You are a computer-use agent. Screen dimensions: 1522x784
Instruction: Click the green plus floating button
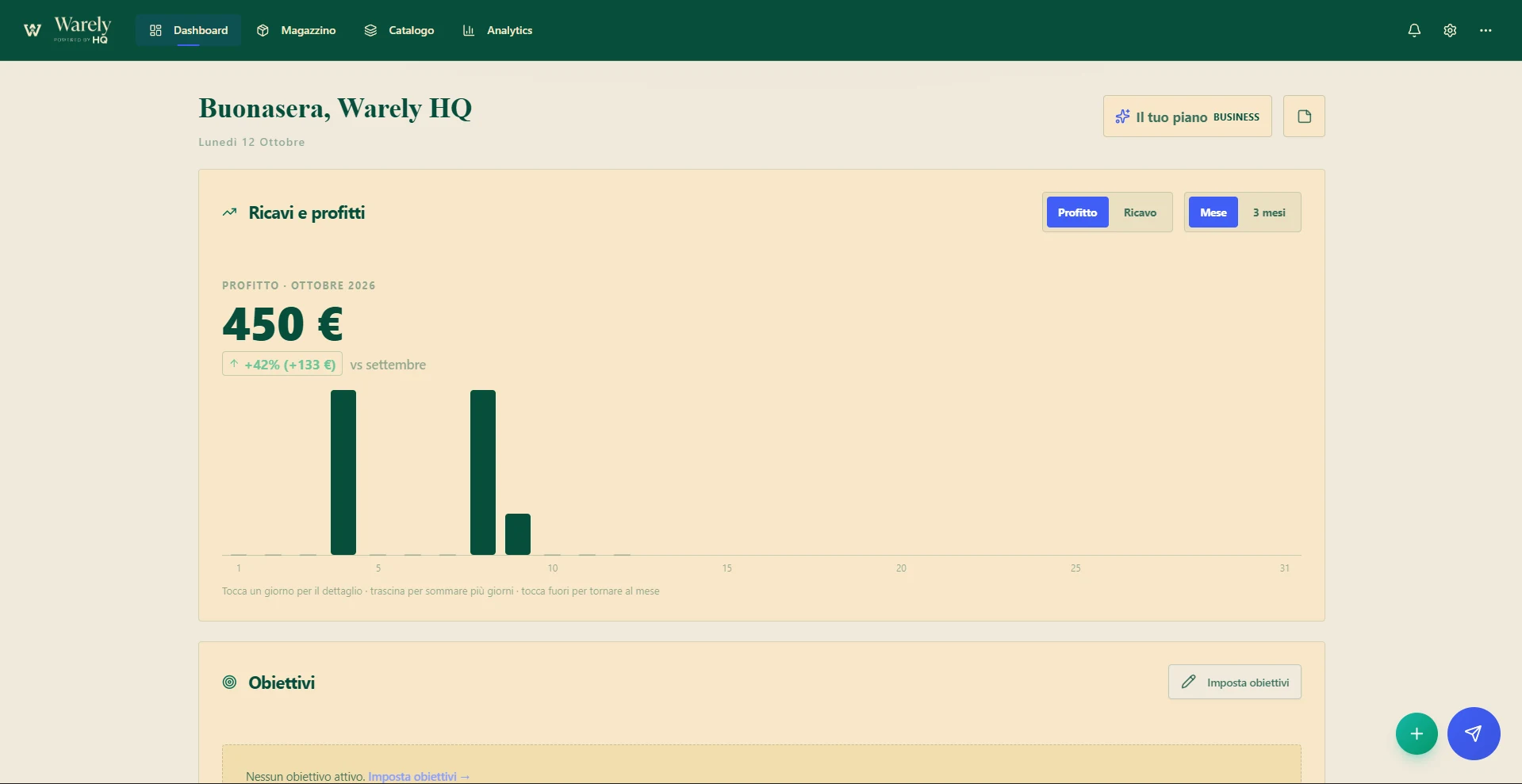(x=1417, y=734)
